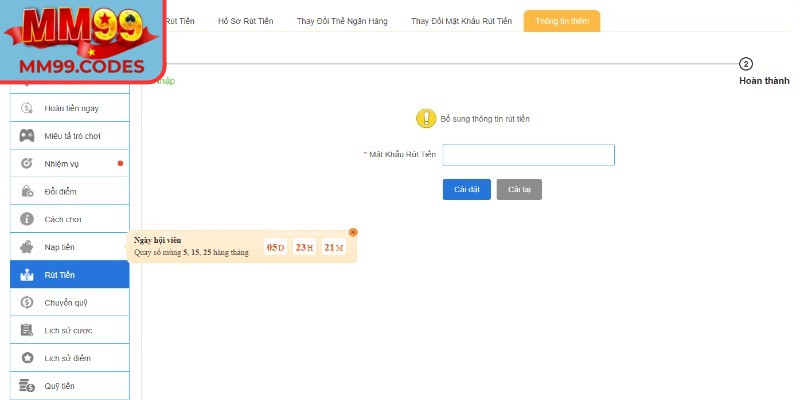Select the highlighted Rút Tiền sidebar item
The height and width of the screenshot is (400, 800).
click(70, 274)
